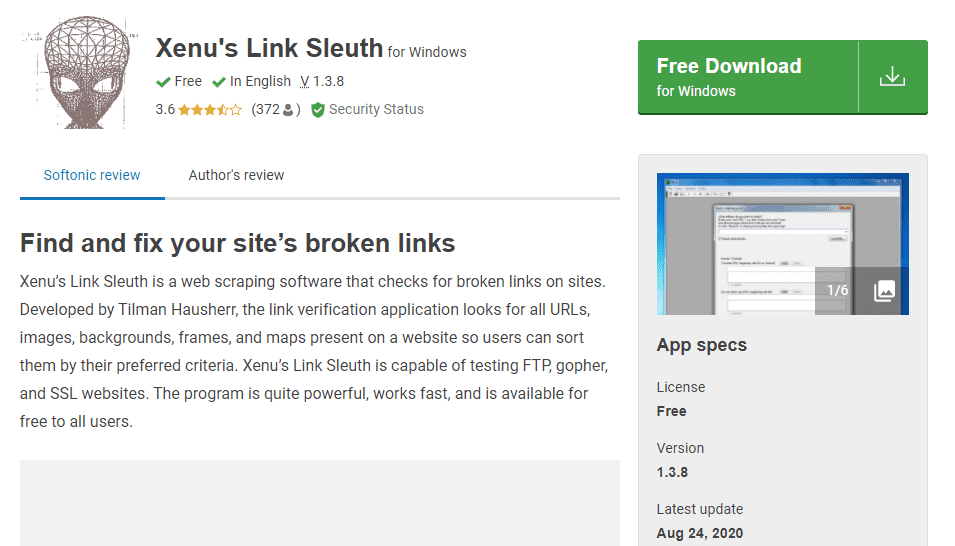Click the Aug 24, 2020 latest update date
Image resolution: width=955 pixels, height=546 pixels.
coord(699,533)
